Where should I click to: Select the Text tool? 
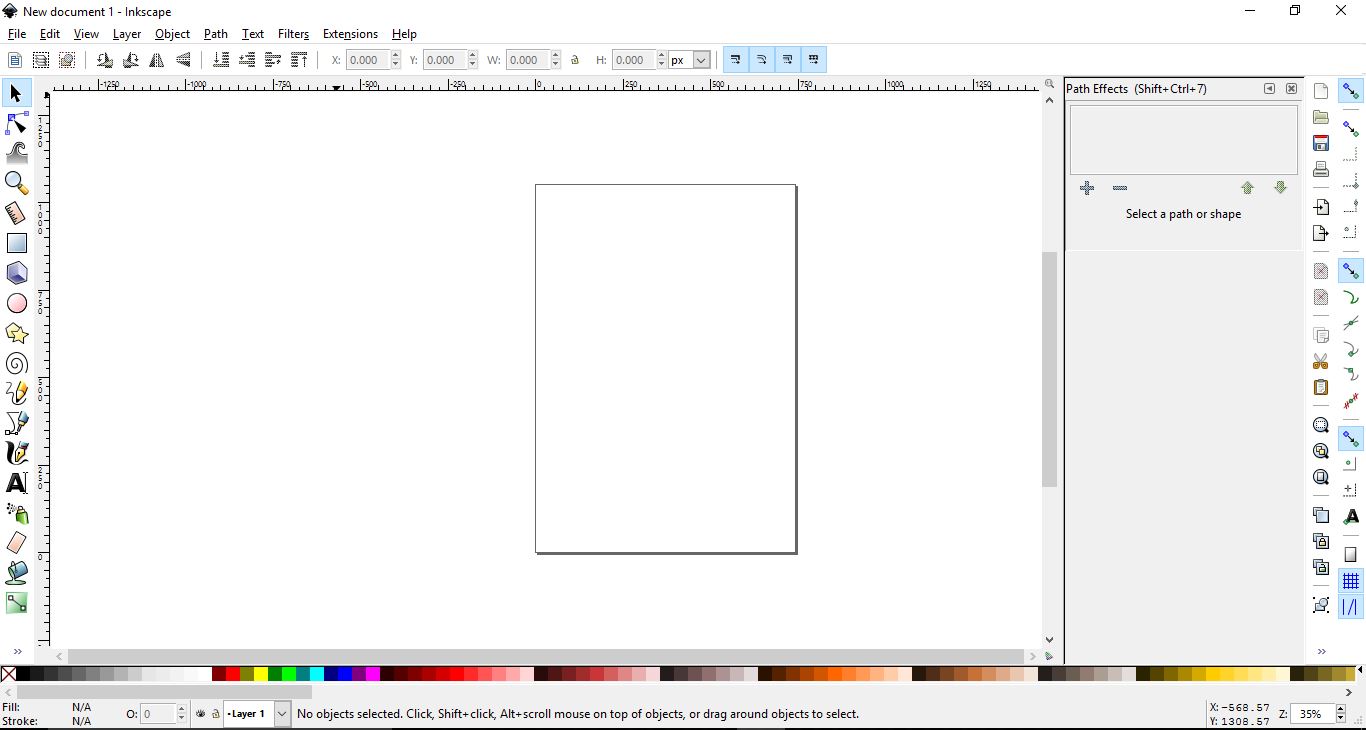click(17, 483)
